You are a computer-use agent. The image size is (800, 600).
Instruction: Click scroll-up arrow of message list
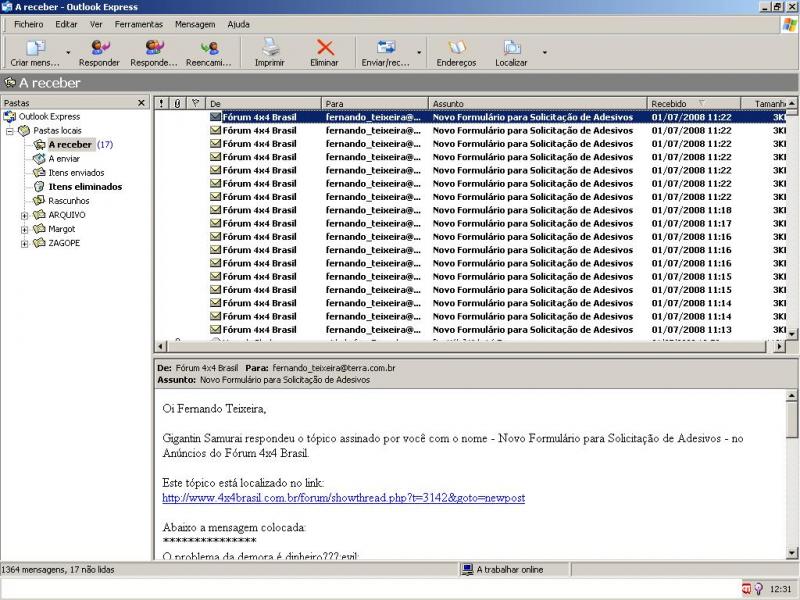click(x=792, y=104)
